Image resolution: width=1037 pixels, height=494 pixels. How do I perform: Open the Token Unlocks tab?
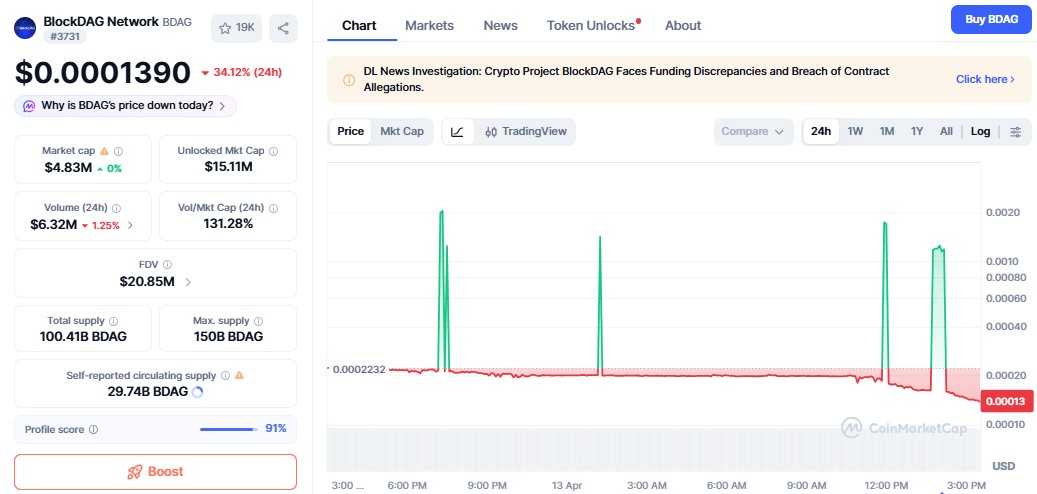(593, 26)
